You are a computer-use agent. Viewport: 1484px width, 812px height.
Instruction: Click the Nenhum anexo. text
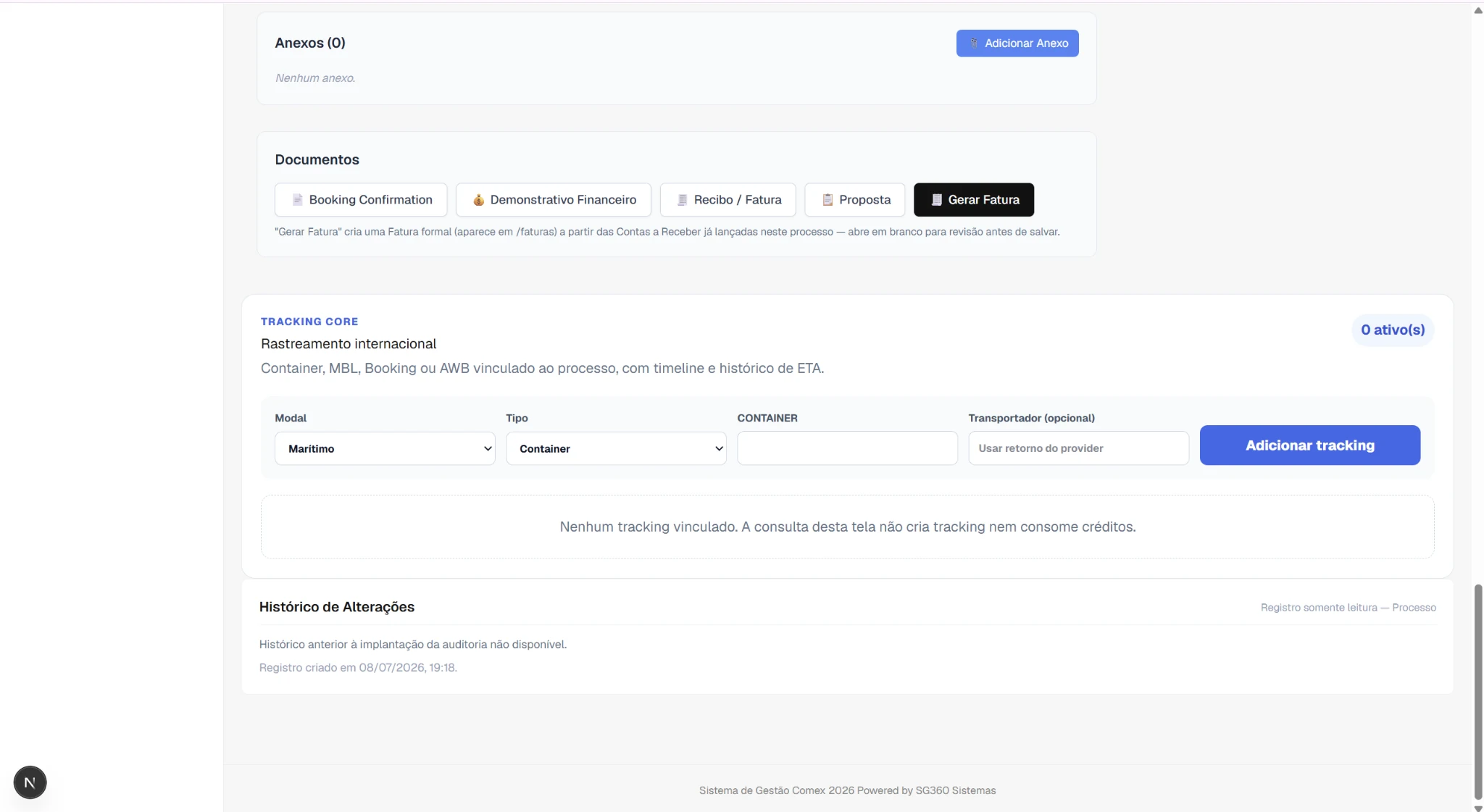(x=315, y=78)
